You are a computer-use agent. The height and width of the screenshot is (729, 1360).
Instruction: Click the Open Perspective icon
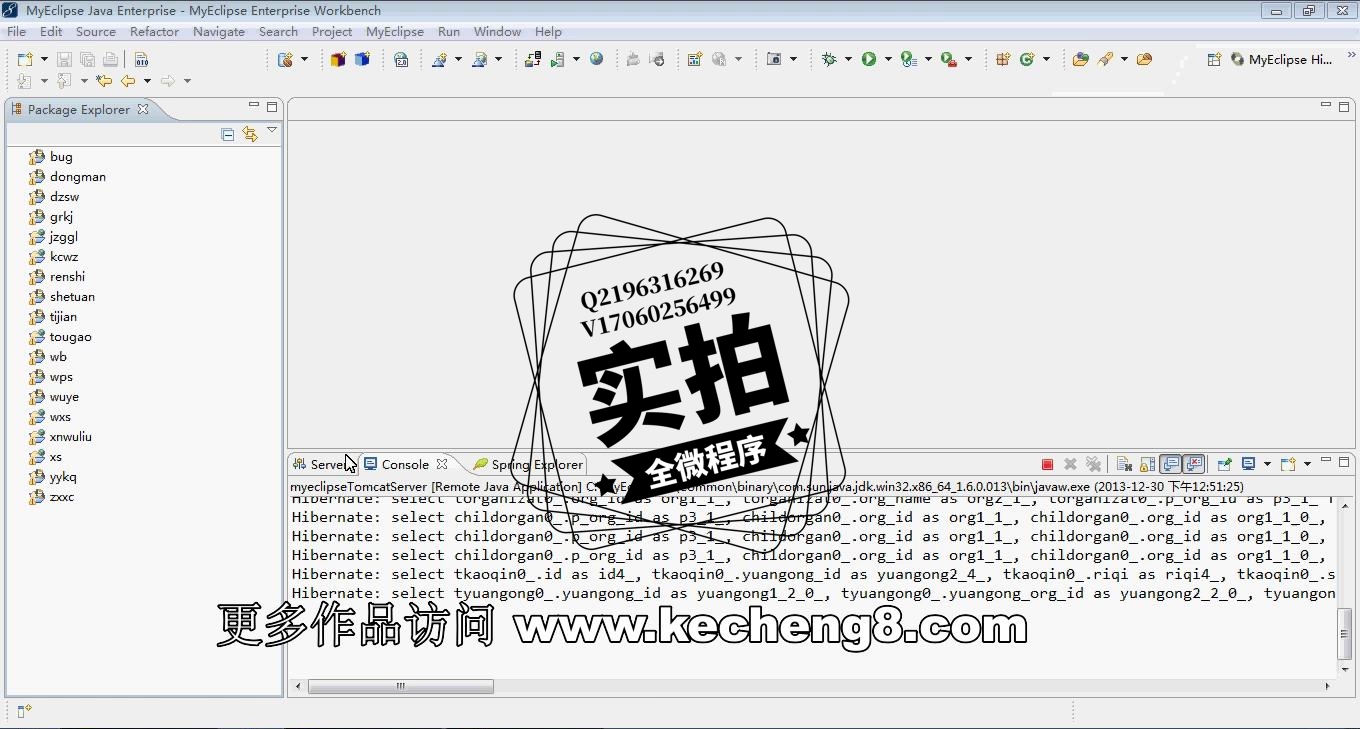(1214, 60)
